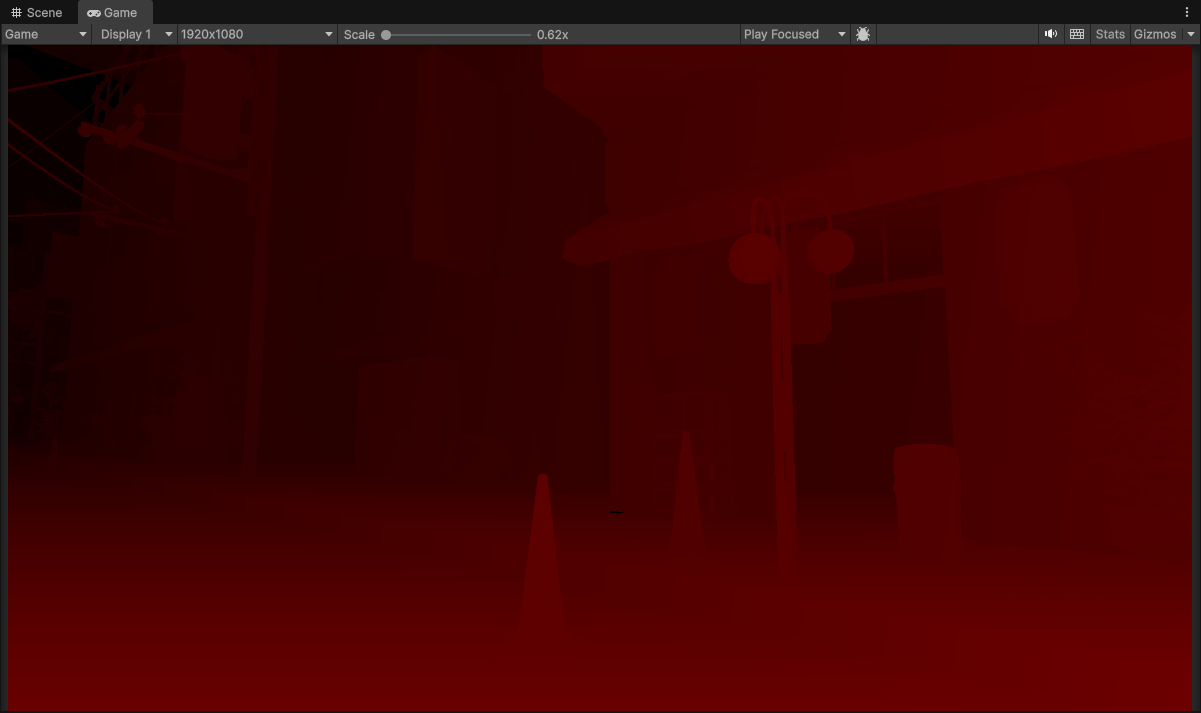Expand the Display 1 dropdown

[136, 34]
